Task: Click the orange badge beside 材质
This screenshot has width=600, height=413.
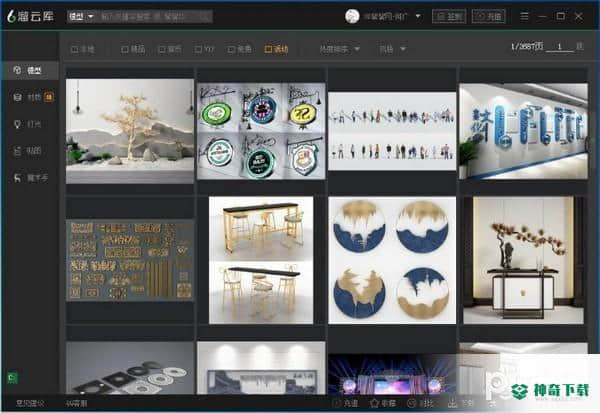Action: pyautogui.click(x=49, y=97)
